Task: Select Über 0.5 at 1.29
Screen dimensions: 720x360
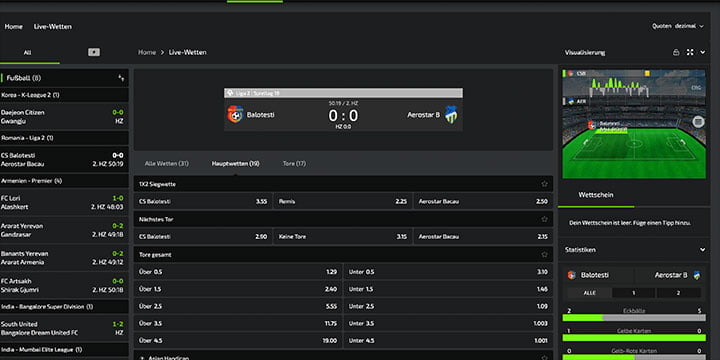Action: point(238,272)
